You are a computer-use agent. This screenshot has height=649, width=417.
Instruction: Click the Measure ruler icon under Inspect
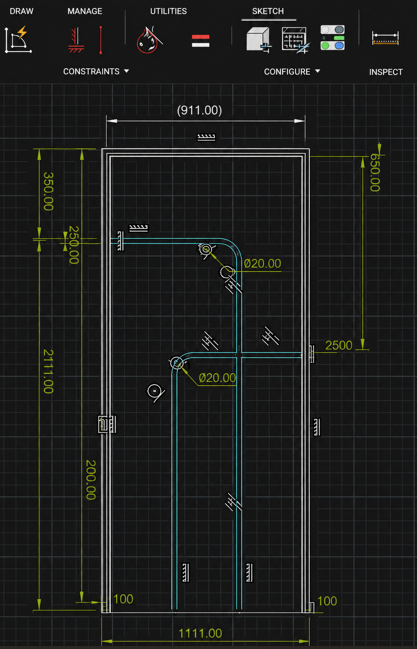click(385, 38)
